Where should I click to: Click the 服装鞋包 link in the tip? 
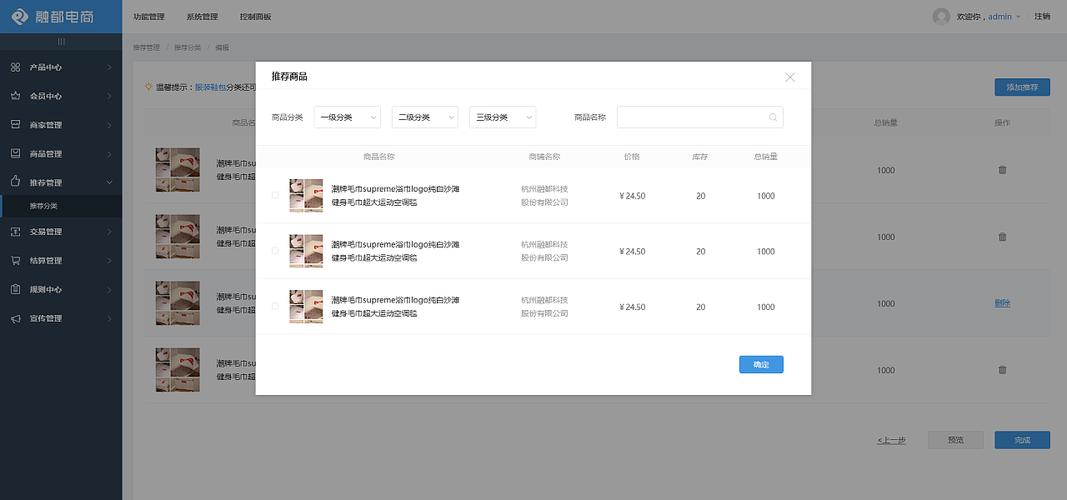(210, 87)
